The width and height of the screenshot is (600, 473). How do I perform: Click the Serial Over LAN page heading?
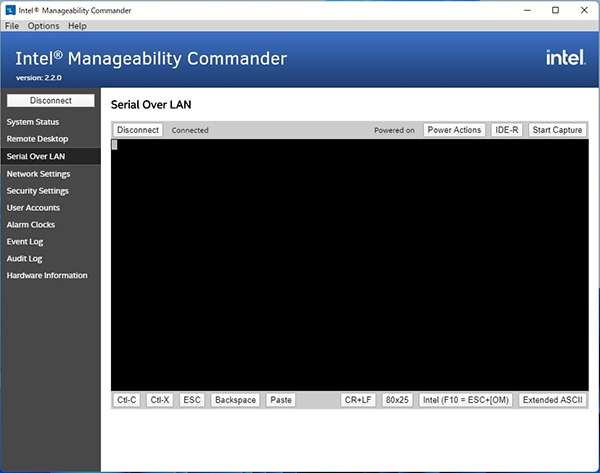pos(151,104)
